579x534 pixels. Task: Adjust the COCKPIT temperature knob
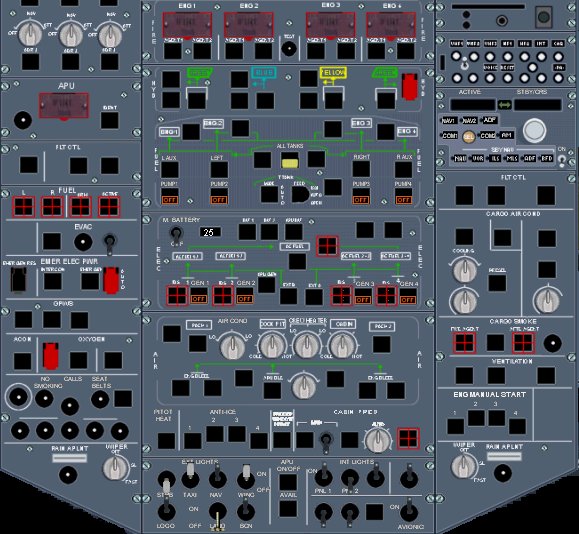(273, 345)
